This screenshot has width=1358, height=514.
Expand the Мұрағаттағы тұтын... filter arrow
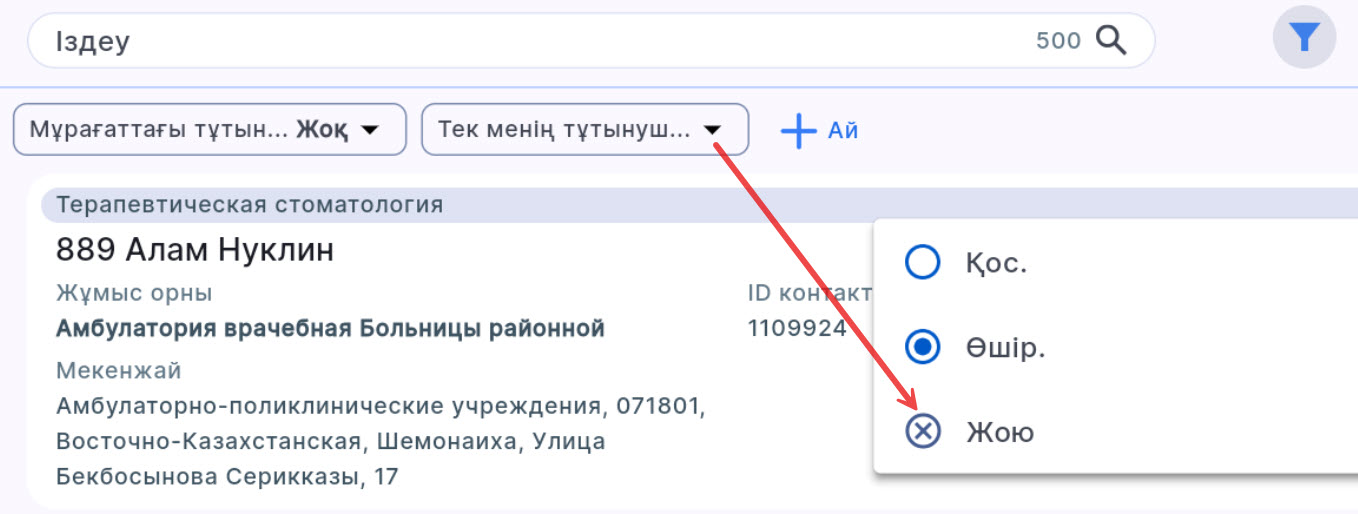369,130
